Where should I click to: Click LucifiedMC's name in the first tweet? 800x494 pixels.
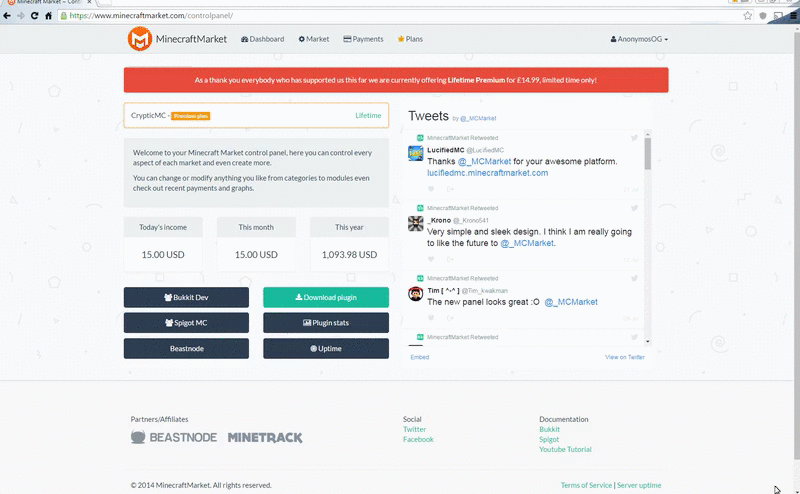[446, 150]
